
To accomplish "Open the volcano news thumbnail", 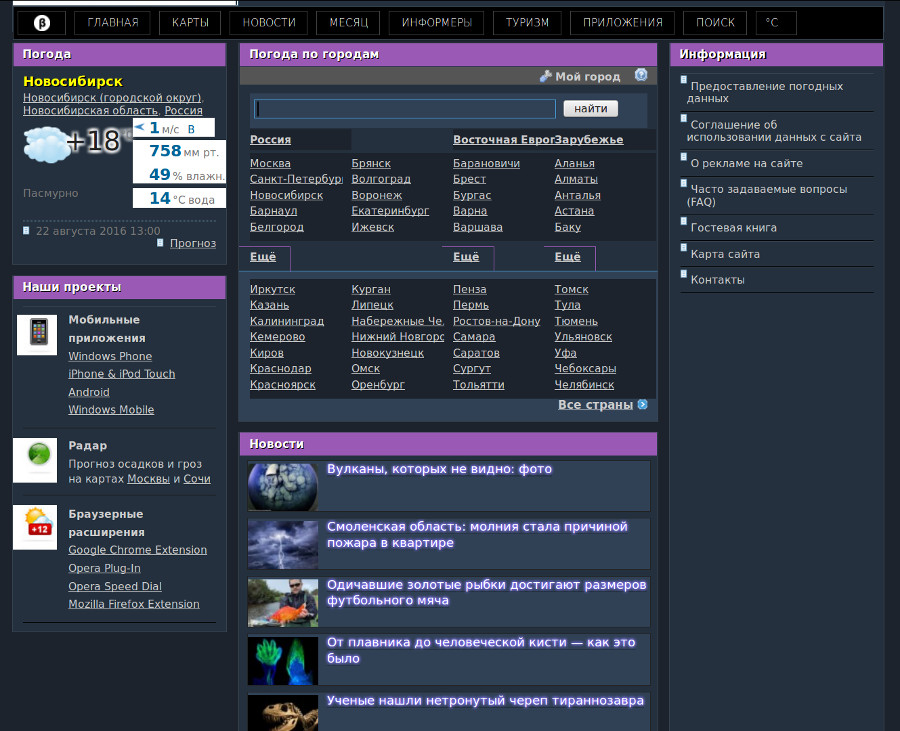I will [x=283, y=486].
